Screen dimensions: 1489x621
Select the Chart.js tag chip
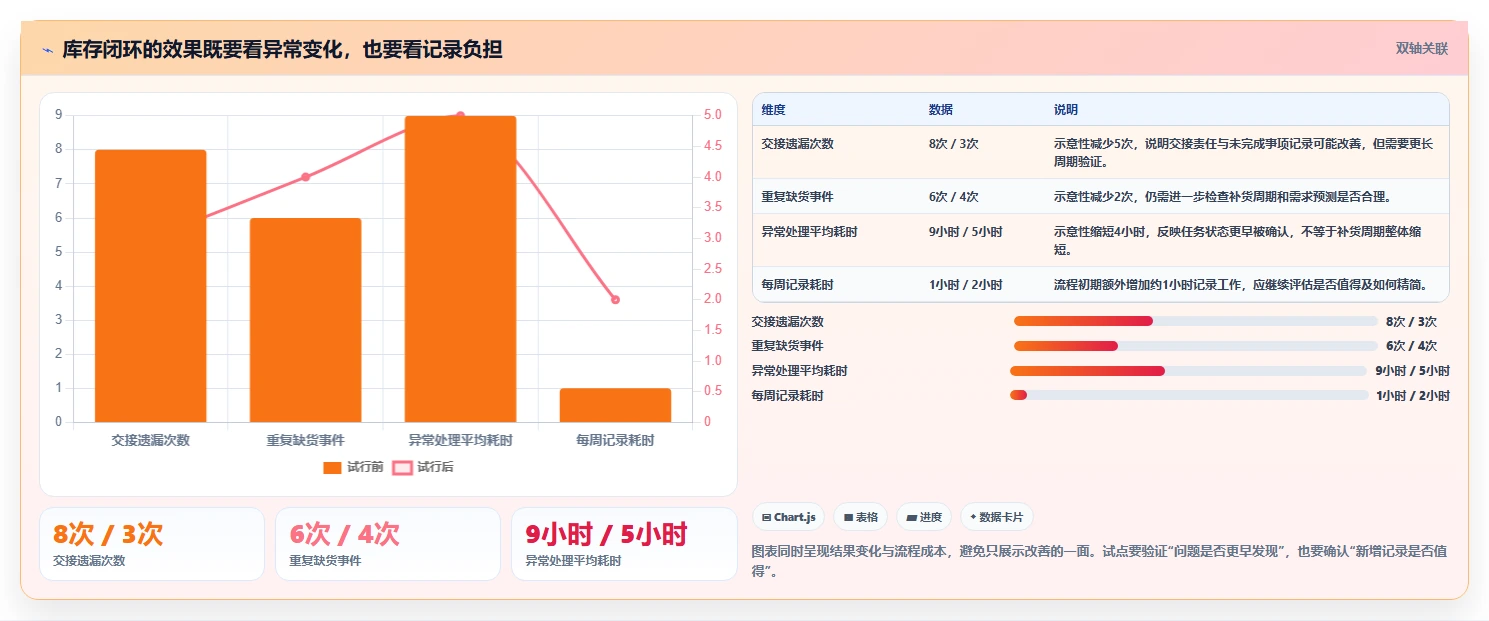789,517
